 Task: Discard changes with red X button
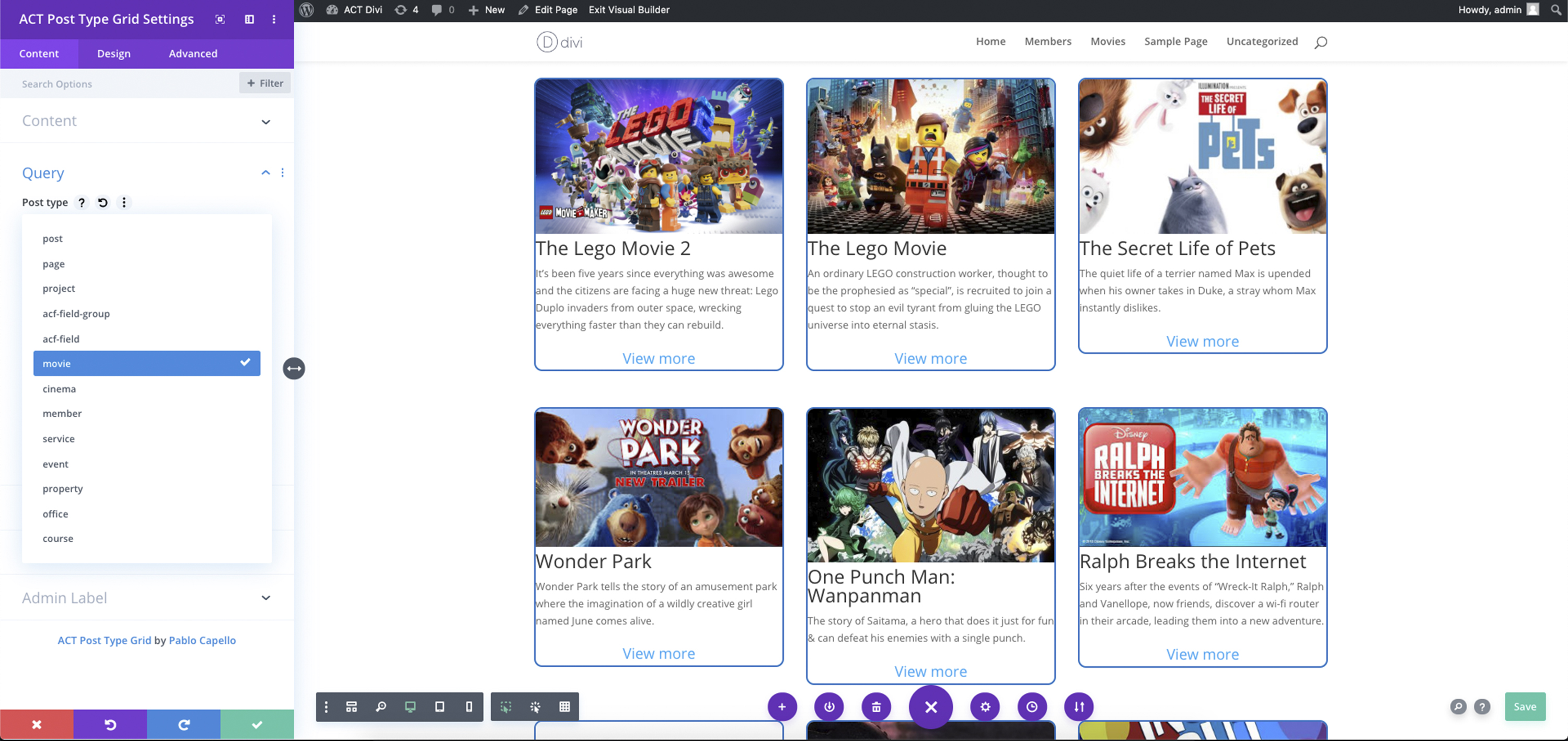[37, 725]
